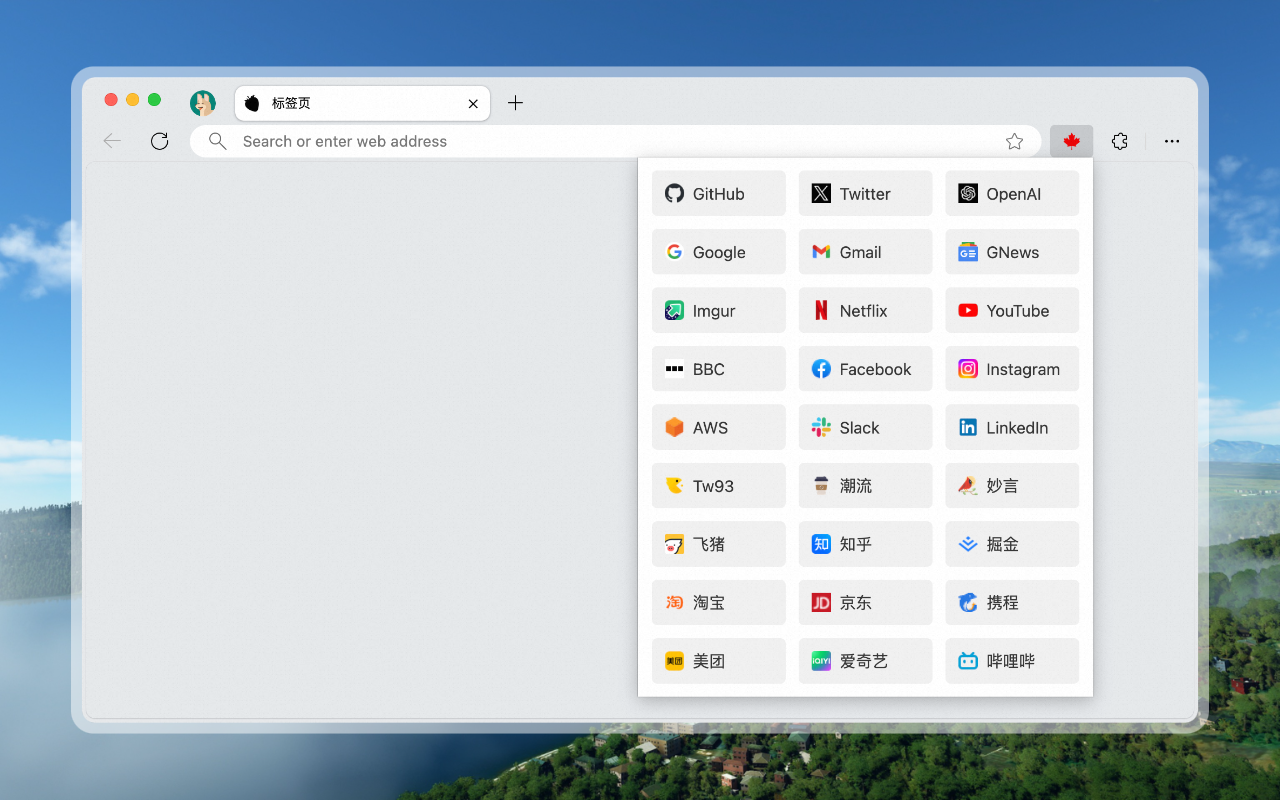Open the three-dot browser menu
This screenshot has height=800, width=1280.
(x=1172, y=141)
